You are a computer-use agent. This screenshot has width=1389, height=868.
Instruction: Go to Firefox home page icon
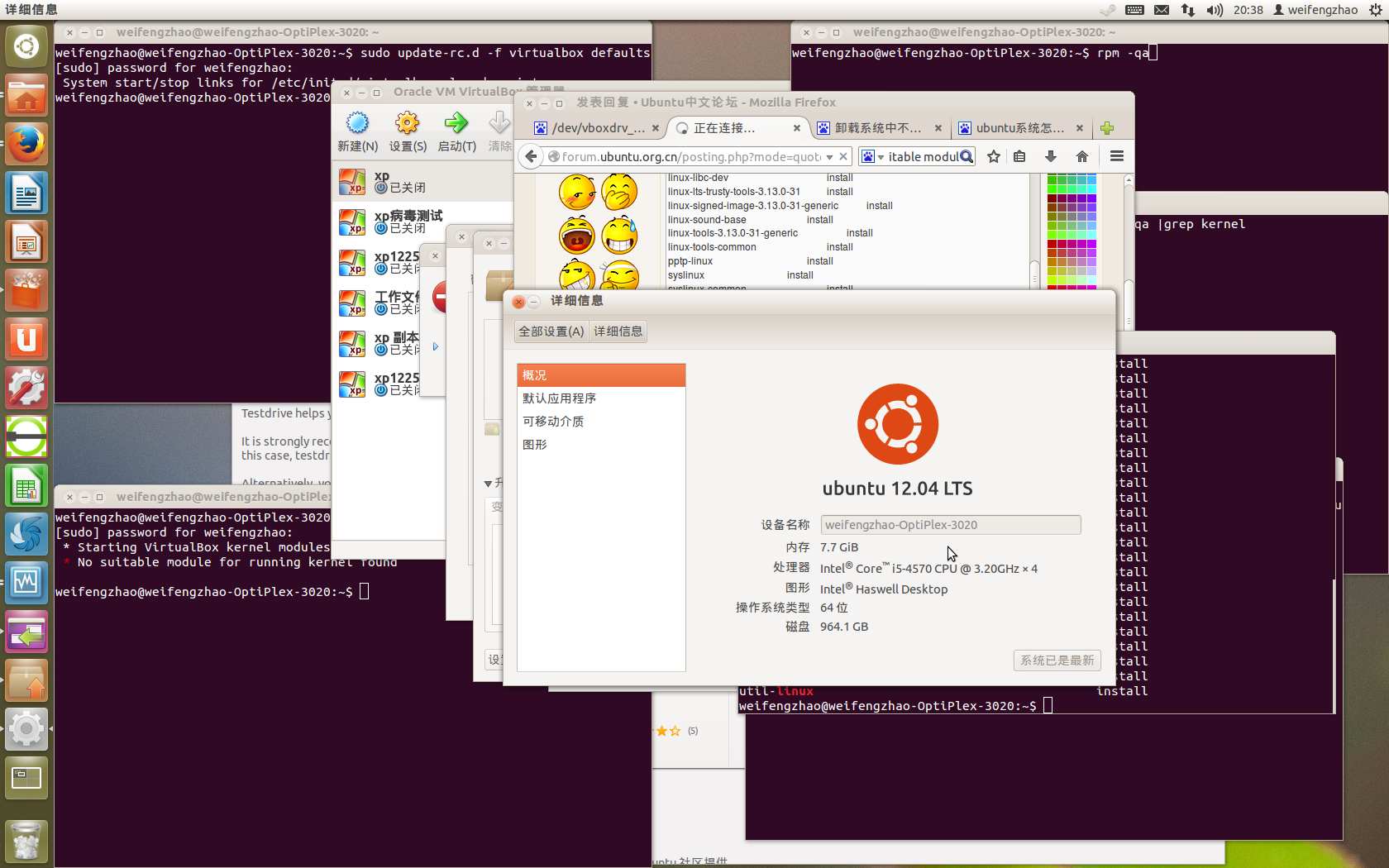(x=1081, y=156)
